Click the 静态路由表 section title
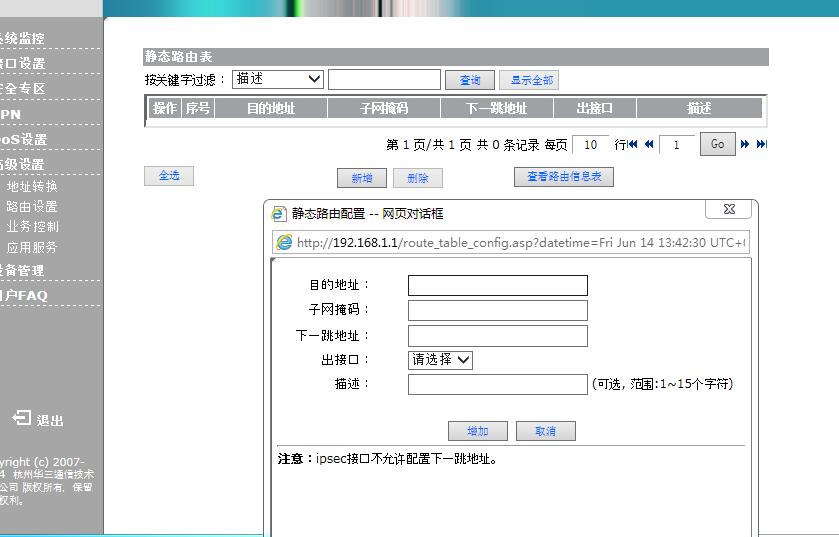 [178, 57]
